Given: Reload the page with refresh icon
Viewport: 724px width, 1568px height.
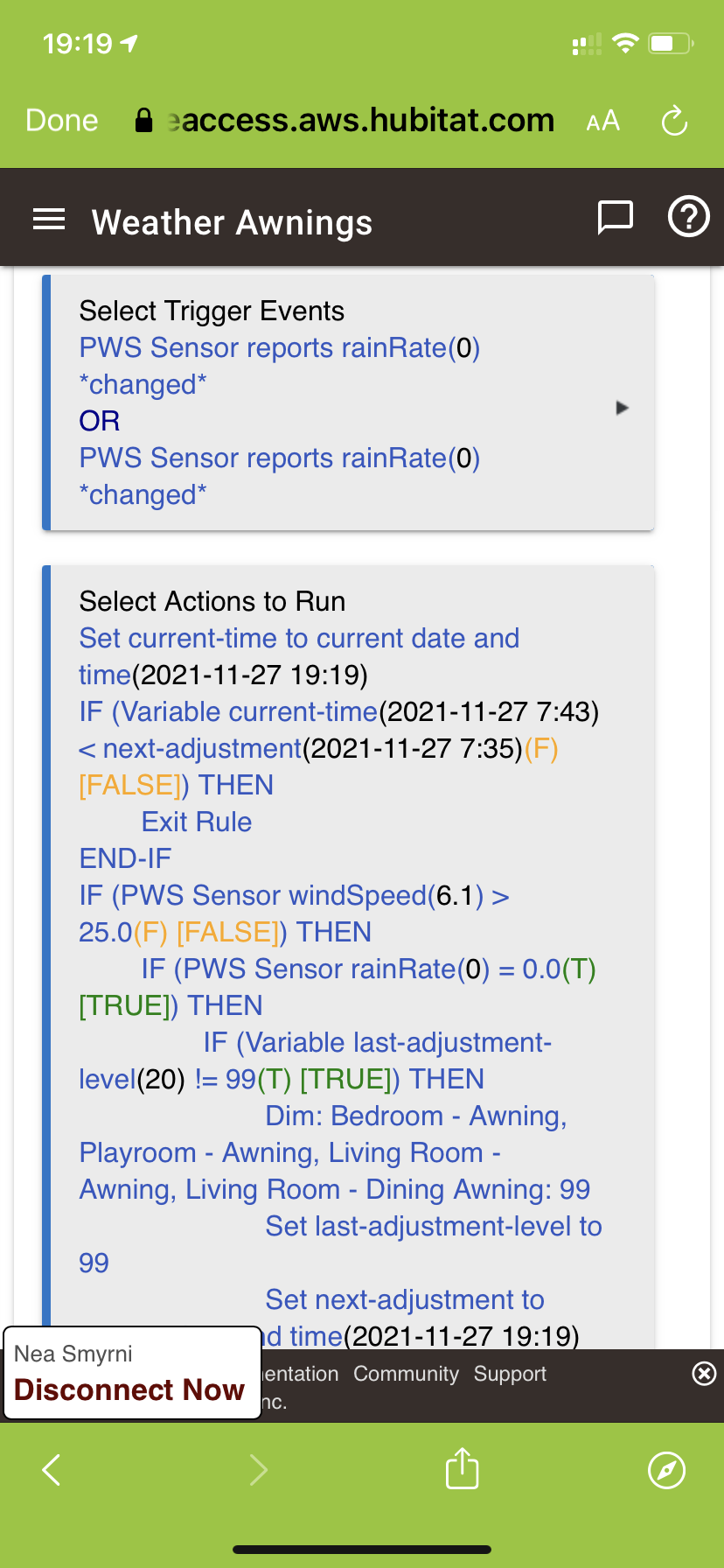Looking at the screenshot, I should (x=674, y=121).
